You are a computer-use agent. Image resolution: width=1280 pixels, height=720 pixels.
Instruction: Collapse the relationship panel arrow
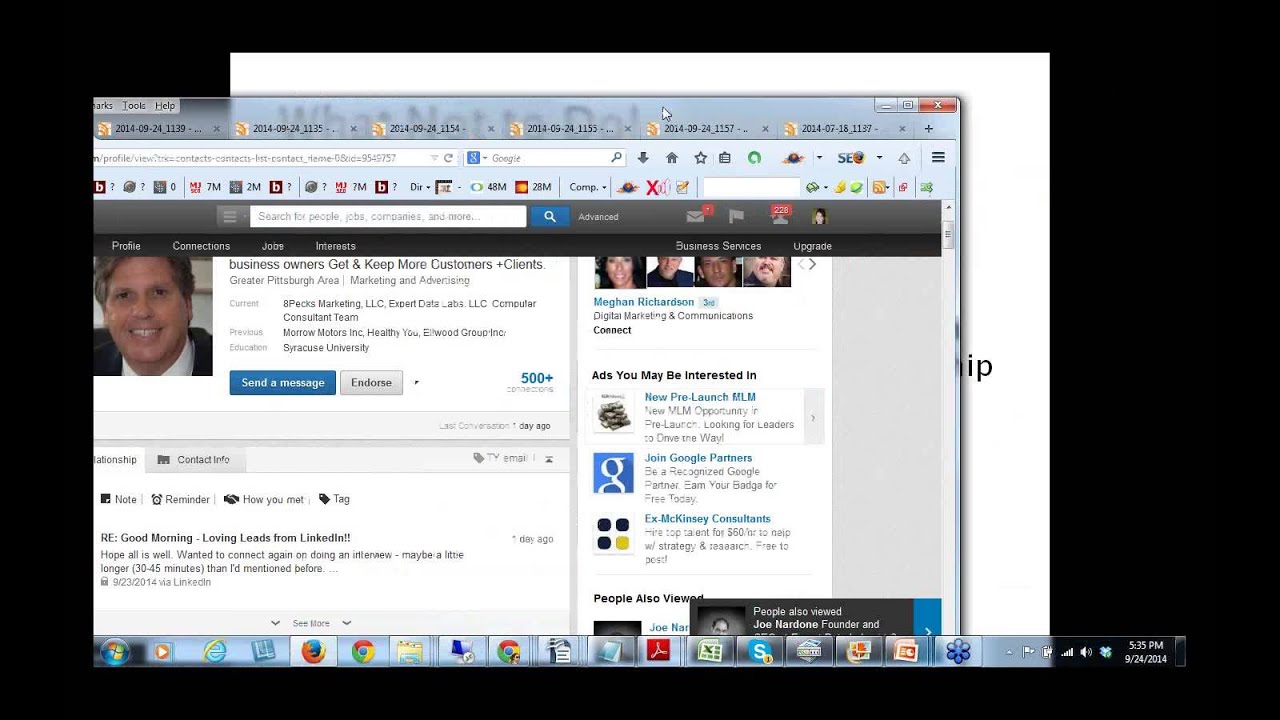(x=549, y=459)
